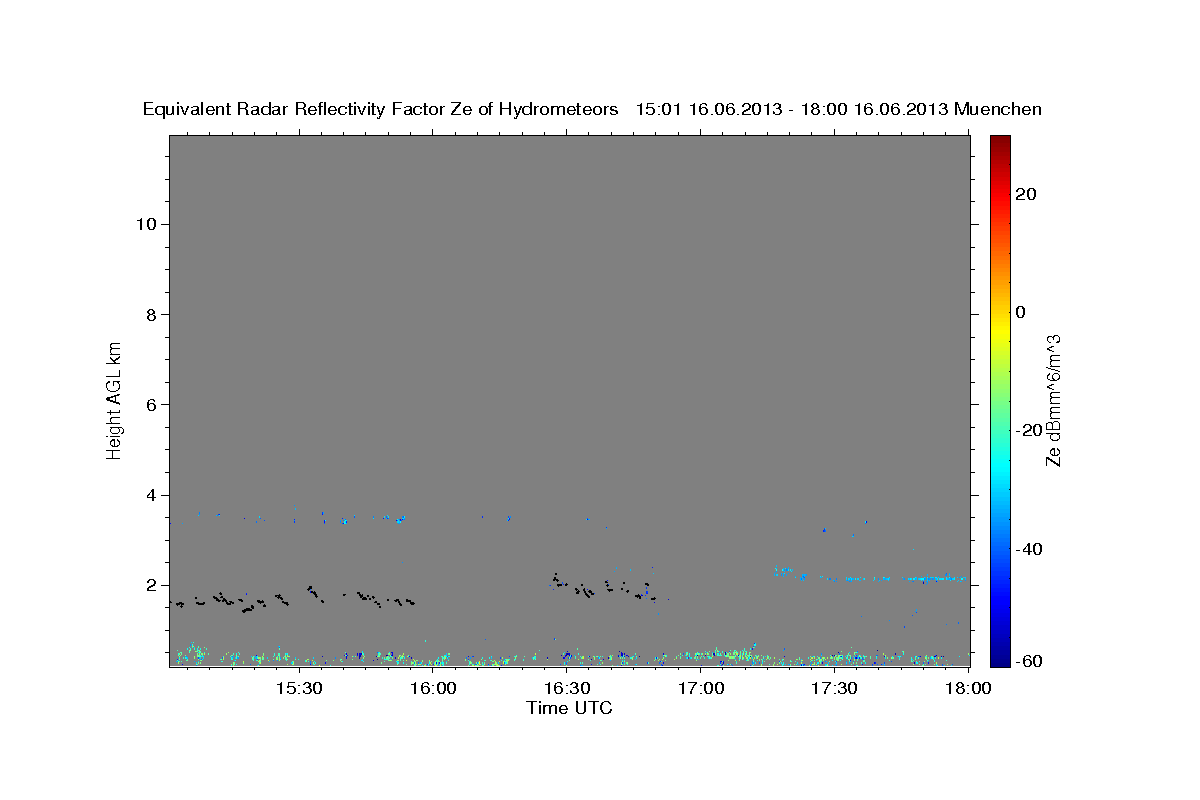Image resolution: width=1200 pixels, height=800 pixels.
Task: Click the colorbar label 20
Action: [x=1026, y=193]
